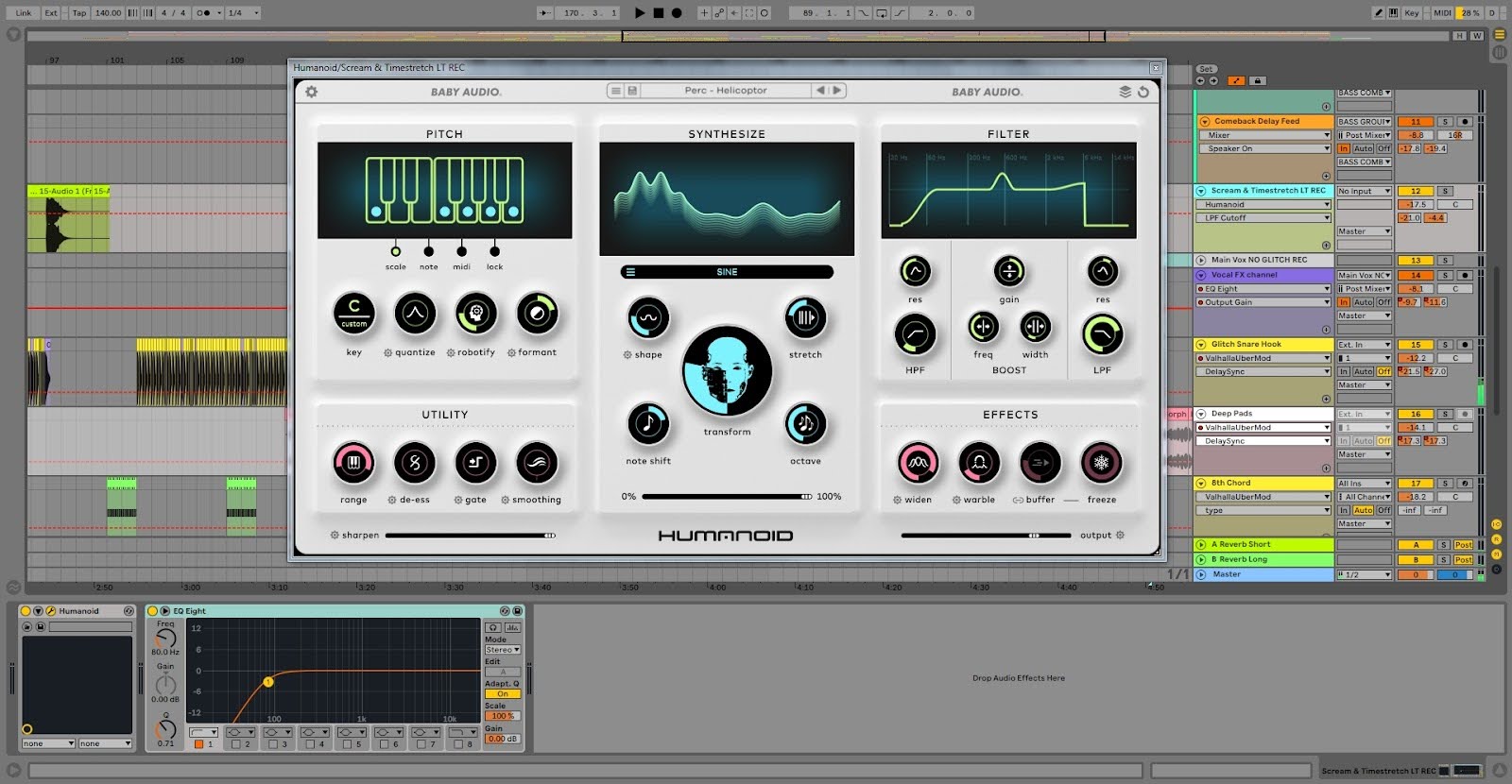Solo track 12 Scream & Timestretch

(x=1445, y=191)
